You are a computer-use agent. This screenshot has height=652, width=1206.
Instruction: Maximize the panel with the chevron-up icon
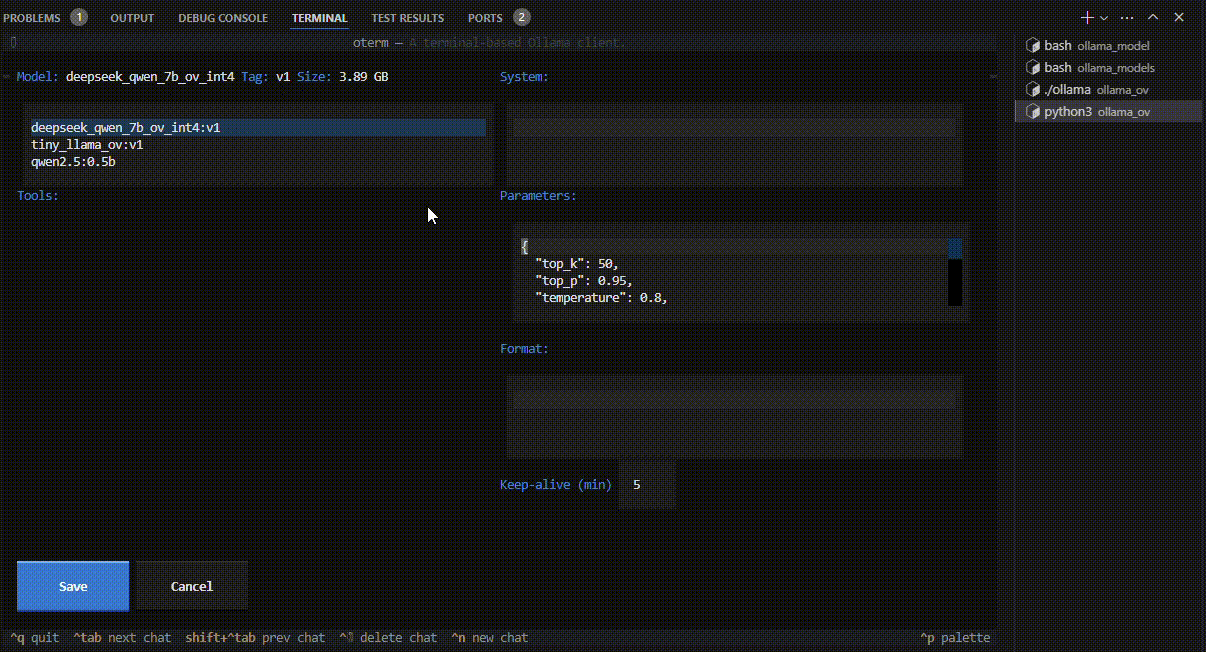[x=1153, y=18]
